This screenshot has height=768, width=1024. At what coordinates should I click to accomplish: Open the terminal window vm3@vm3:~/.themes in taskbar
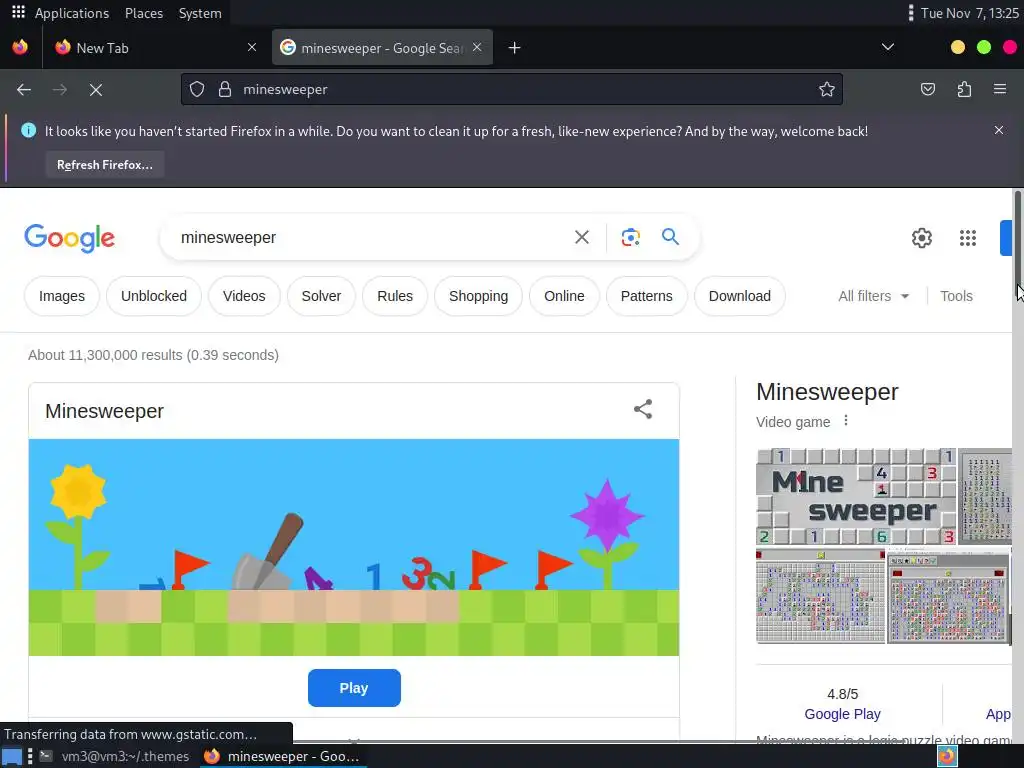115,756
